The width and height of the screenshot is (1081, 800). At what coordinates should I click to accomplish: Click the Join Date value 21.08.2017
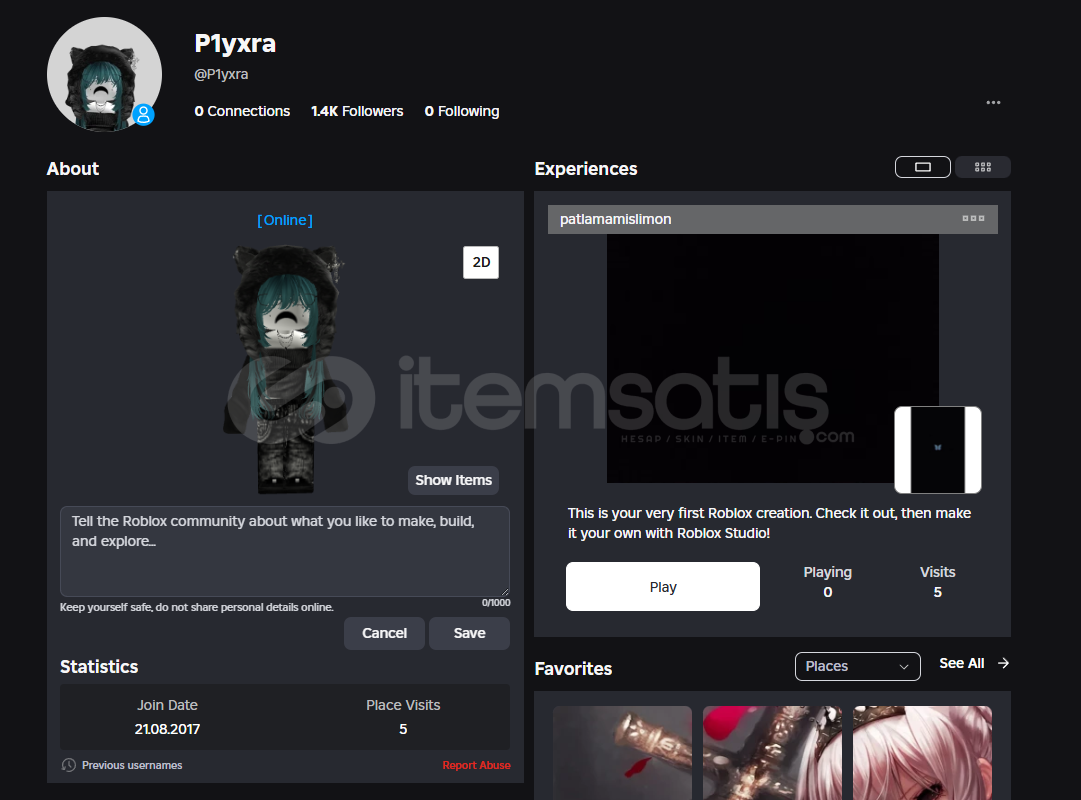(x=167, y=729)
